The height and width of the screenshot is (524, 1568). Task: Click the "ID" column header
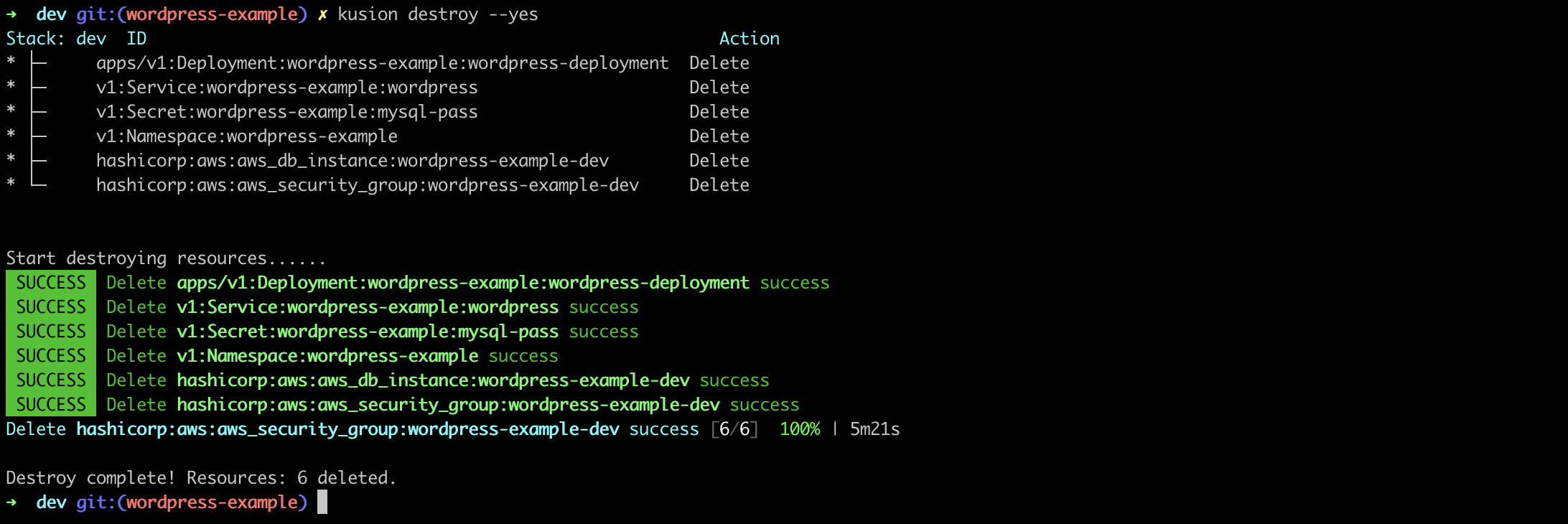[136, 39]
